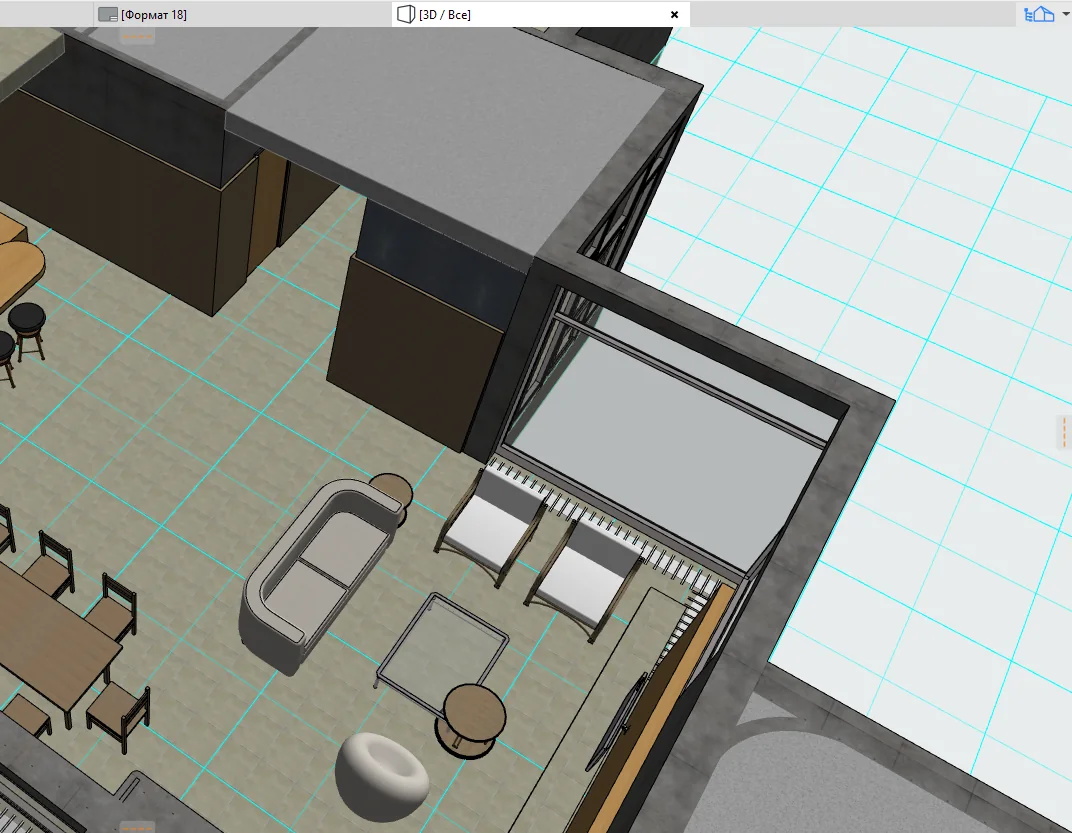Switch to the [Формат 18] tab
1072x833 pixels.
243,14
